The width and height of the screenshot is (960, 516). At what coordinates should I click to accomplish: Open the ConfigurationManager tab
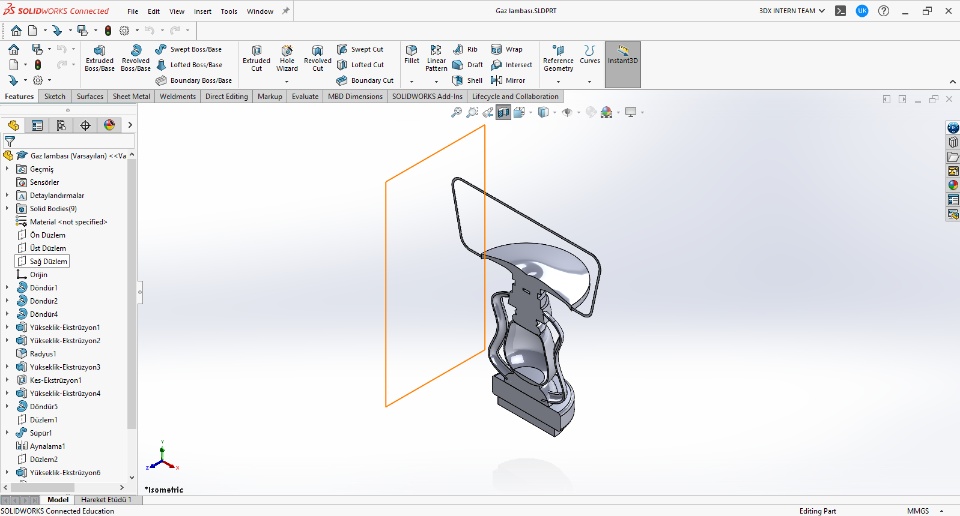coord(61,125)
